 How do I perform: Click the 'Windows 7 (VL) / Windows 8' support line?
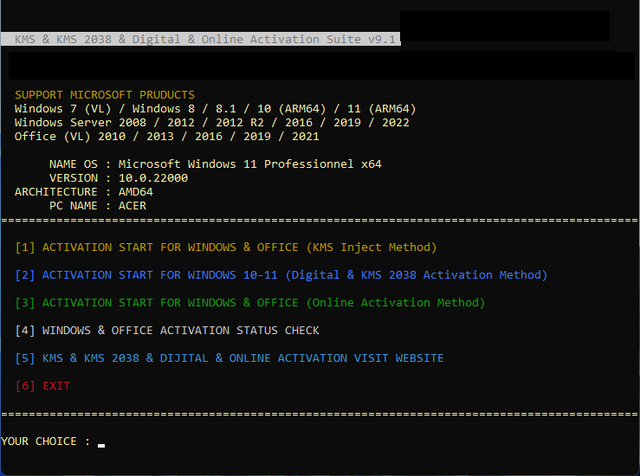point(215,109)
